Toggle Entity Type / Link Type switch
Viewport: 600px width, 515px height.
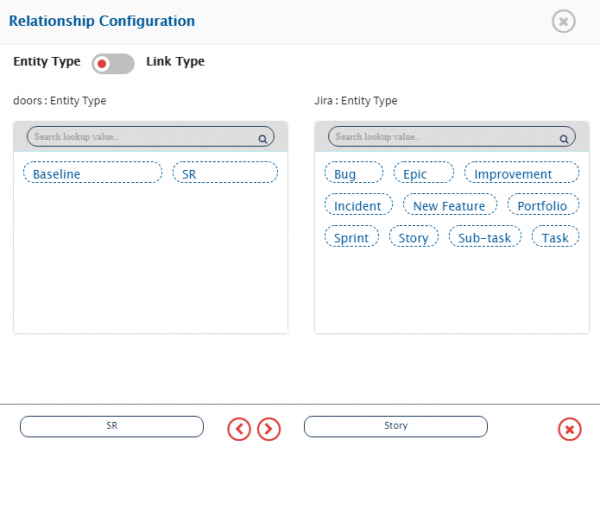coord(112,63)
